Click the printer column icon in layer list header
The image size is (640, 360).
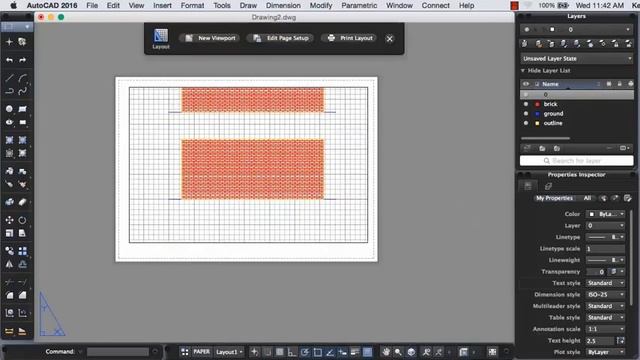(x=630, y=84)
